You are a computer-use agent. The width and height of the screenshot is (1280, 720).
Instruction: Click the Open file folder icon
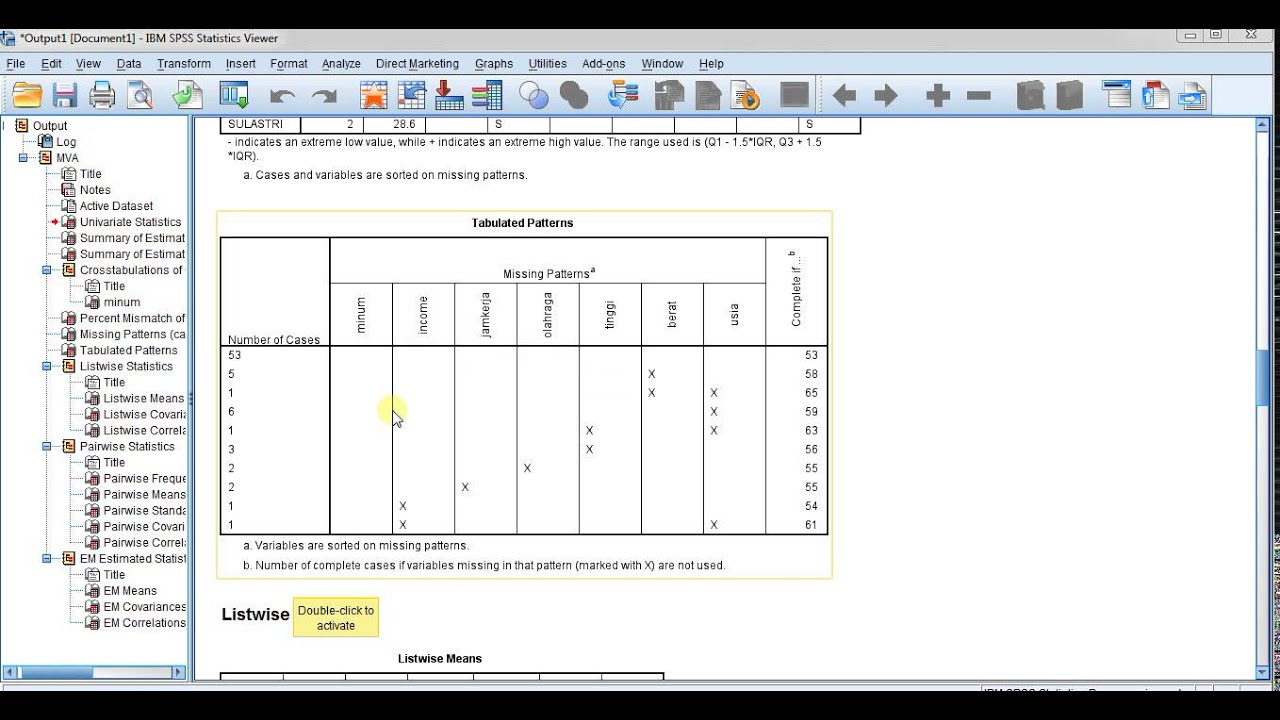point(27,96)
